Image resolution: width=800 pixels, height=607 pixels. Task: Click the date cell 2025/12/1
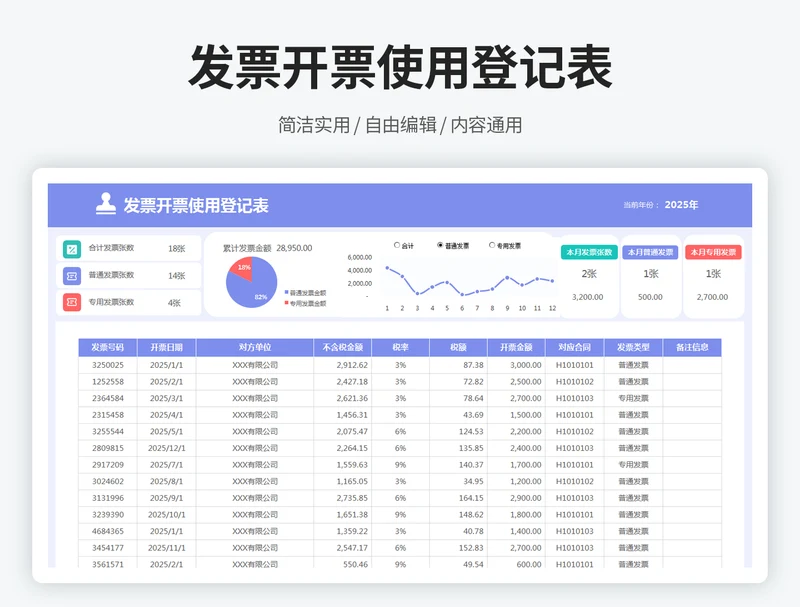click(x=166, y=448)
